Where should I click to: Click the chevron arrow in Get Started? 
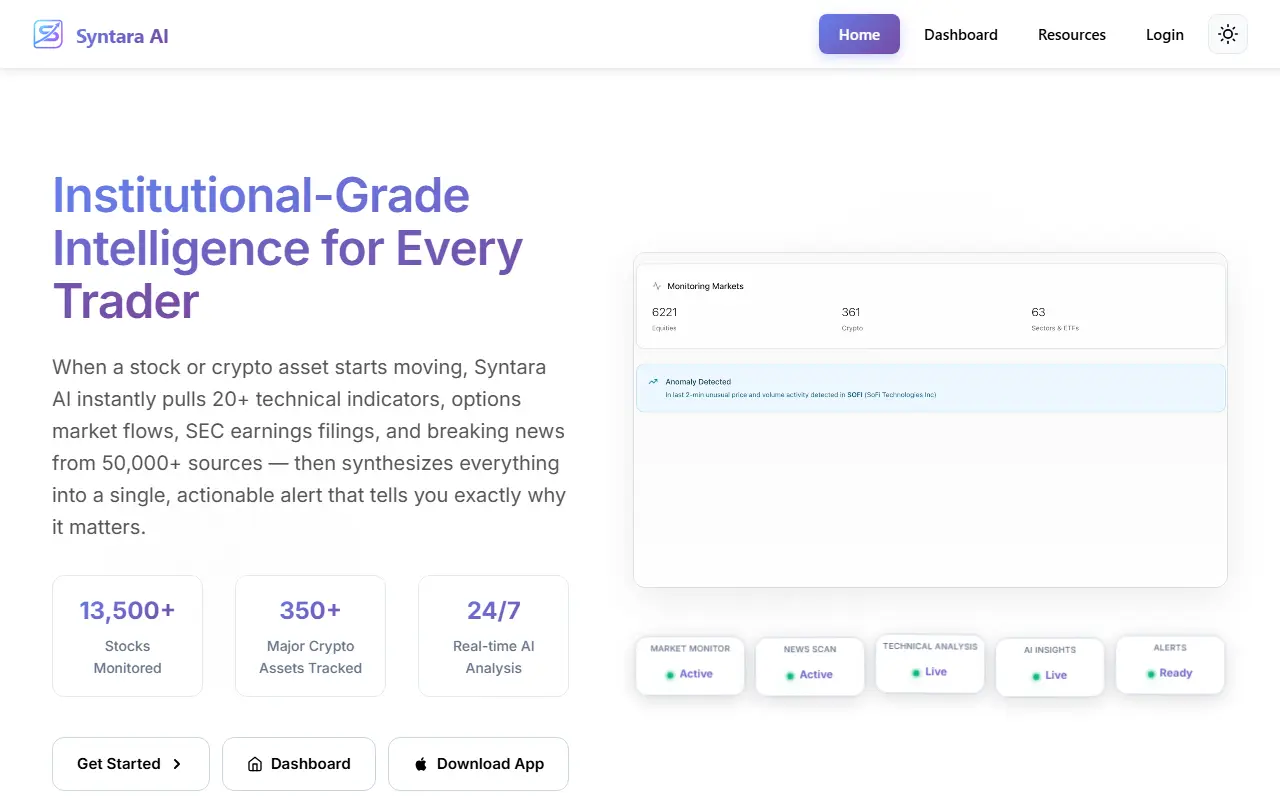(x=177, y=764)
